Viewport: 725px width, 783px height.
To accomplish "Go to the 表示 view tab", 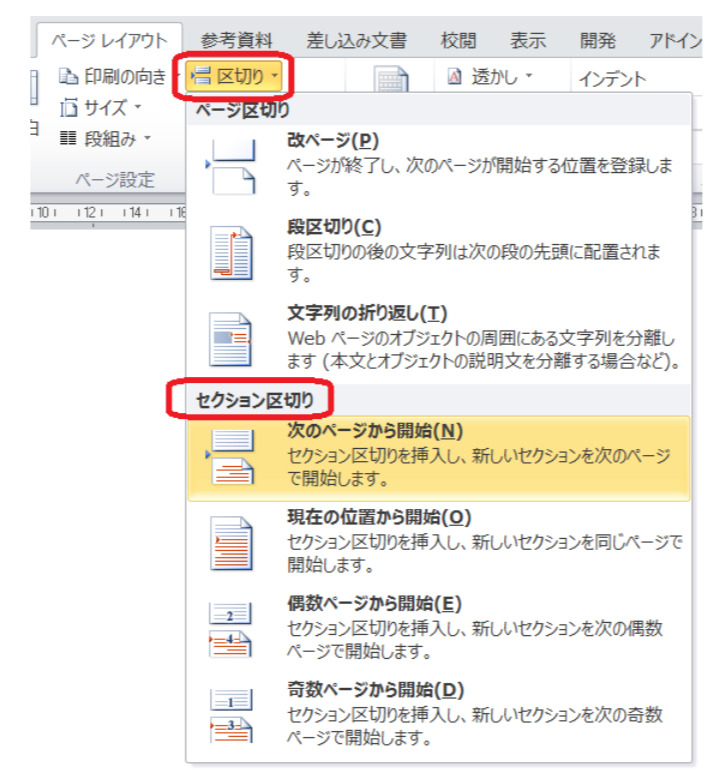I will click(528, 41).
